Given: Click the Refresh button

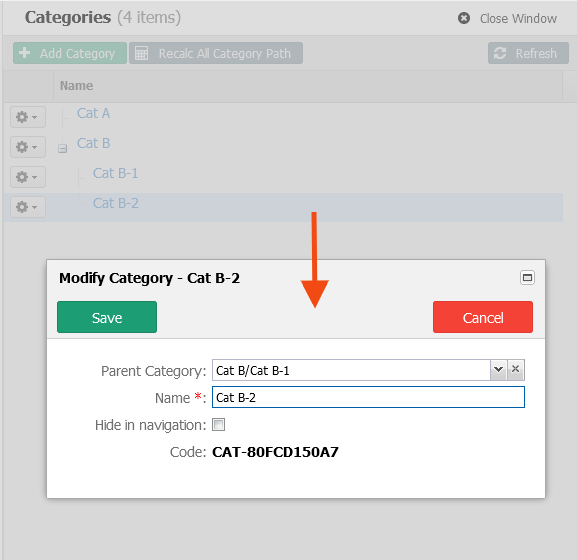Looking at the screenshot, I should (528, 53).
